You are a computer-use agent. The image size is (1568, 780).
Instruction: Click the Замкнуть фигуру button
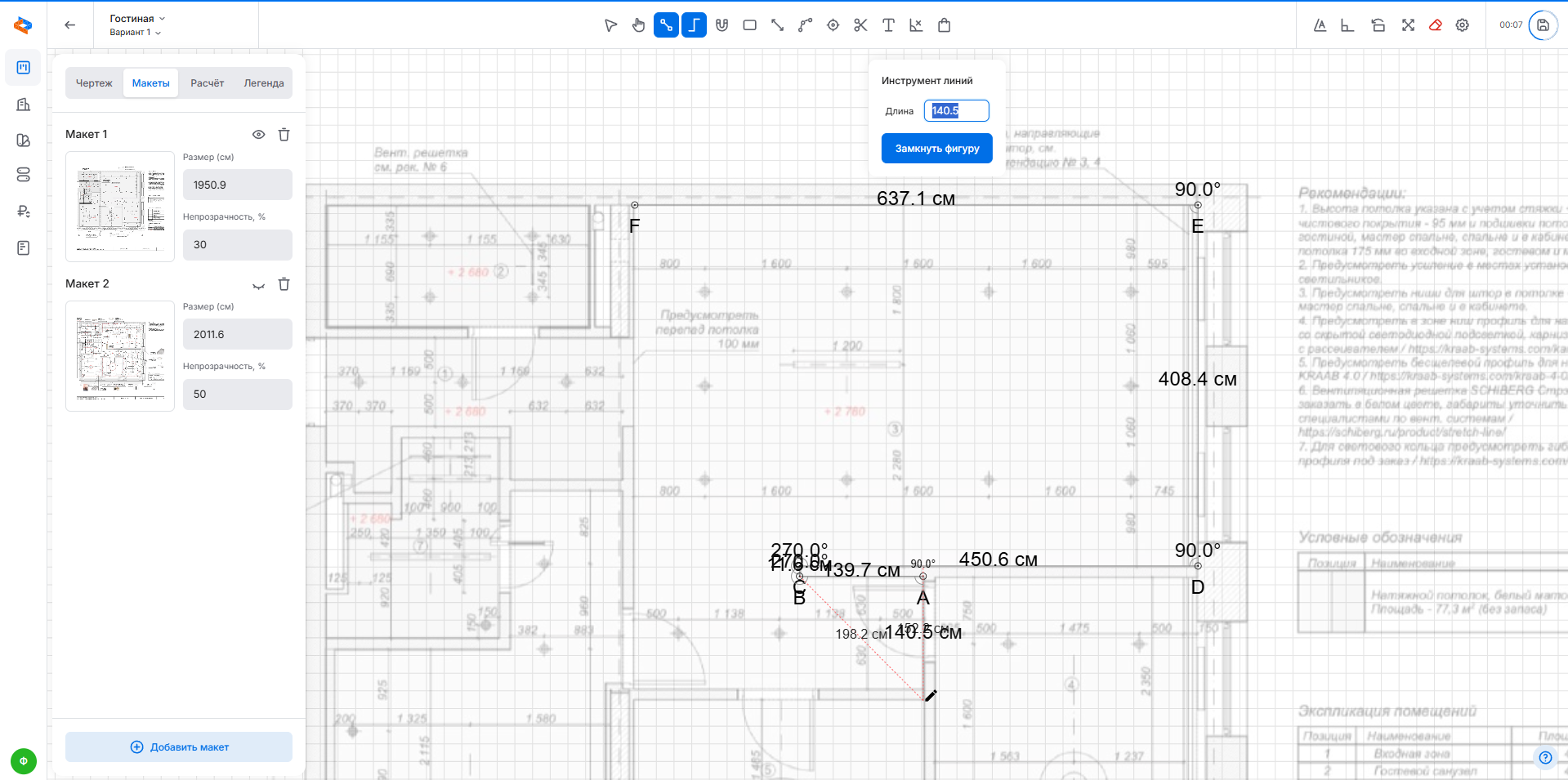[x=936, y=149]
